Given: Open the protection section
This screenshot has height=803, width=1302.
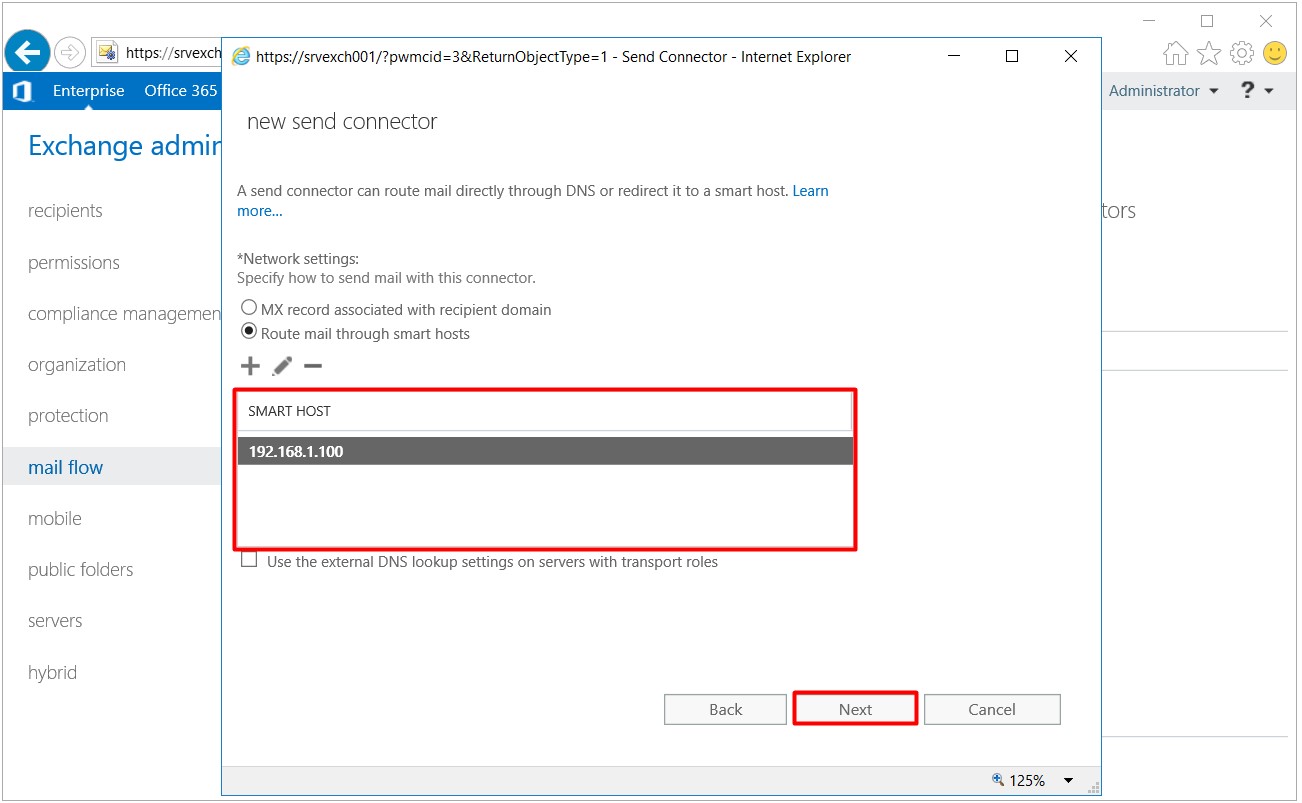Looking at the screenshot, I should 68,416.
